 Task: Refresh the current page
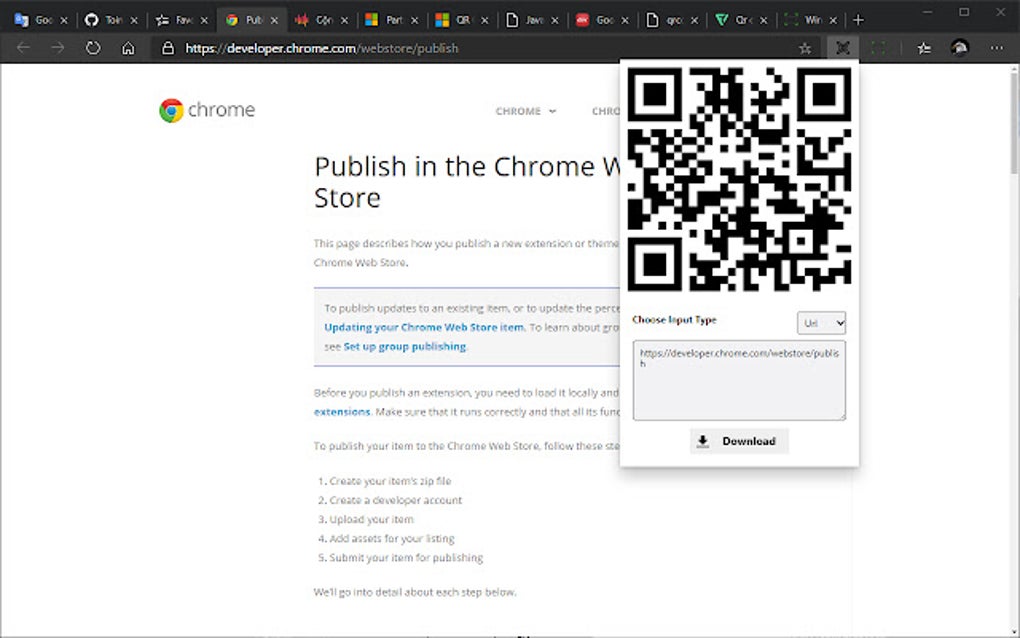(93, 48)
